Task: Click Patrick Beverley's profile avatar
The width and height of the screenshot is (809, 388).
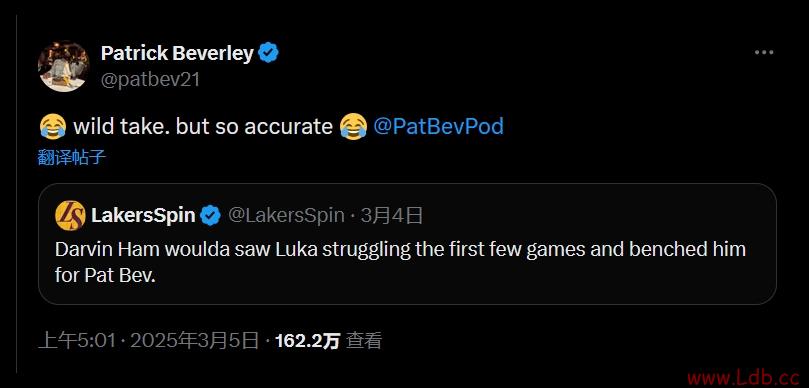Action: (63, 66)
